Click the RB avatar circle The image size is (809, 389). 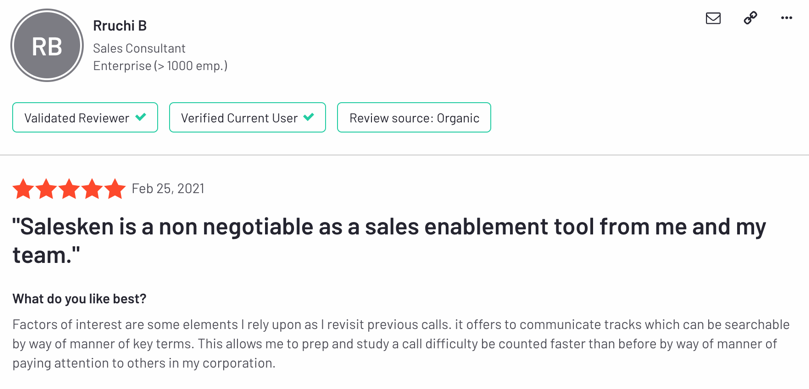pos(47,45)
